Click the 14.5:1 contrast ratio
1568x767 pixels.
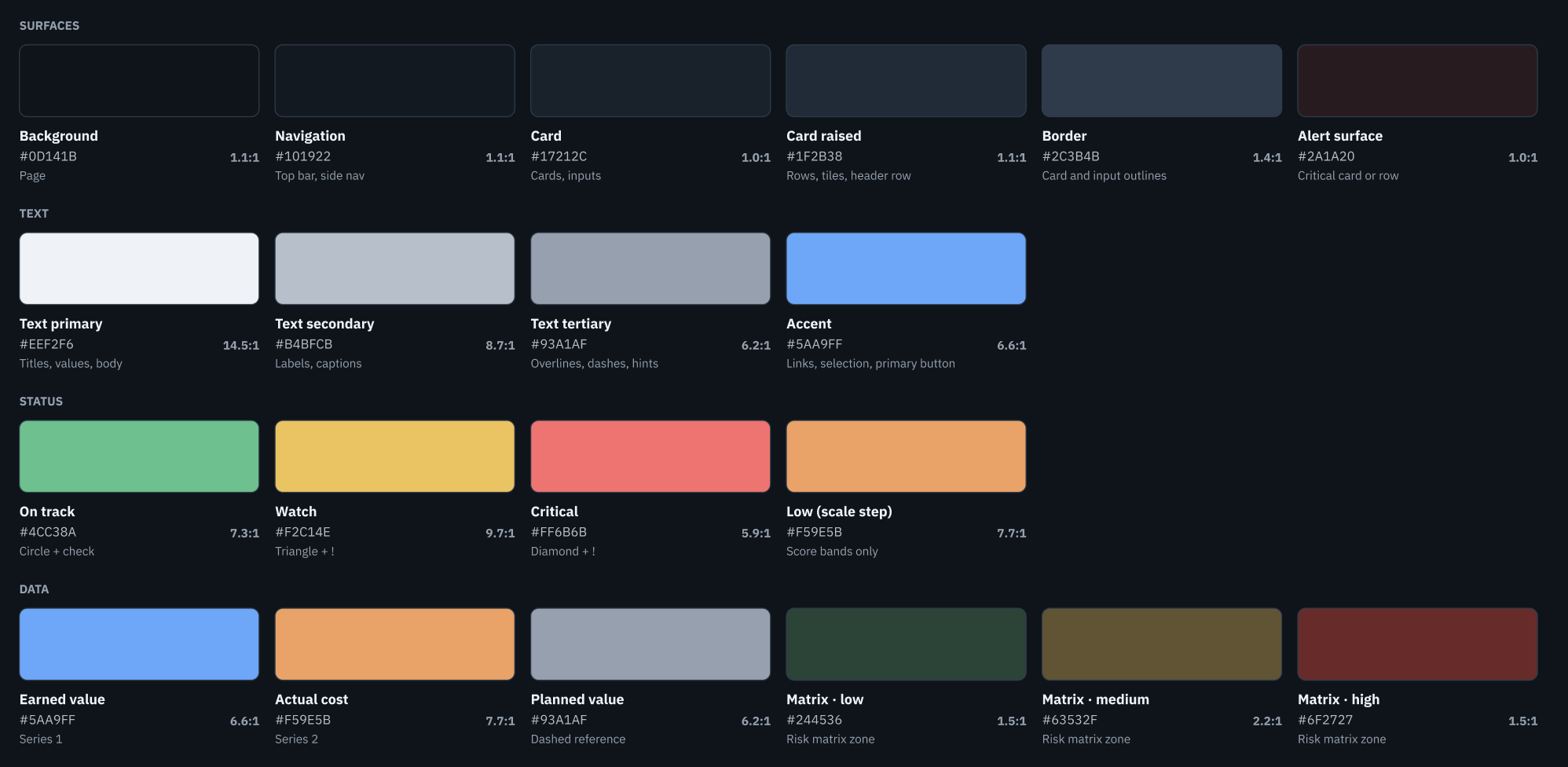(x=241, y=346)
